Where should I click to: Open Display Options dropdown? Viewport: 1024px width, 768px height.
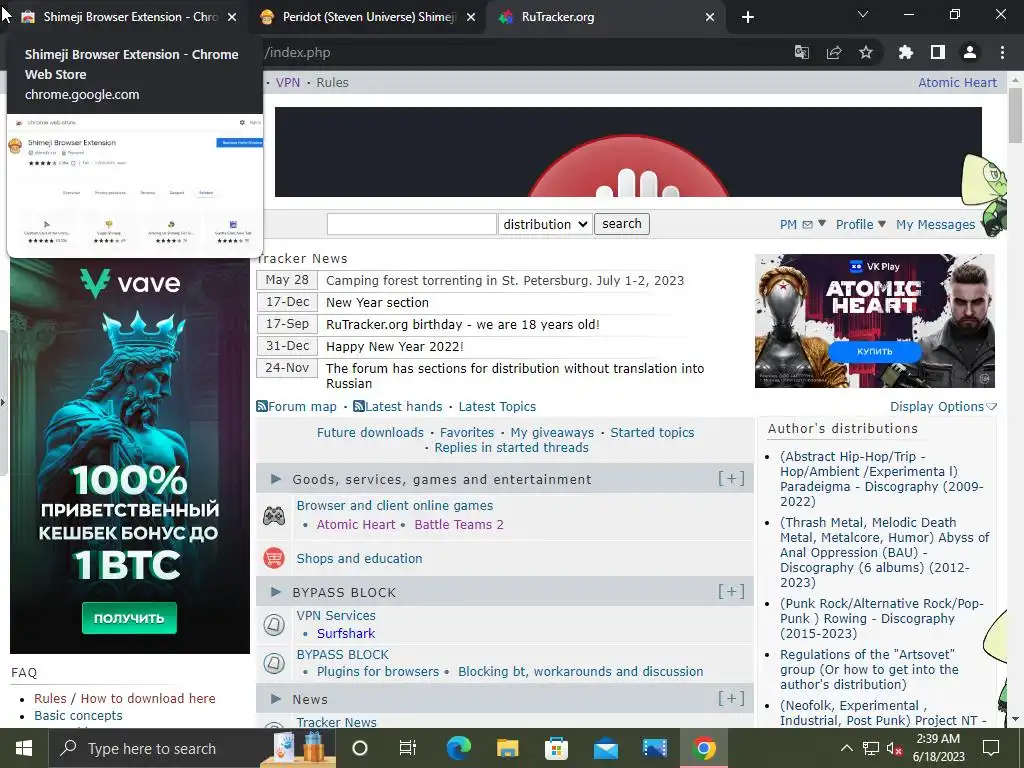point(943,406)
